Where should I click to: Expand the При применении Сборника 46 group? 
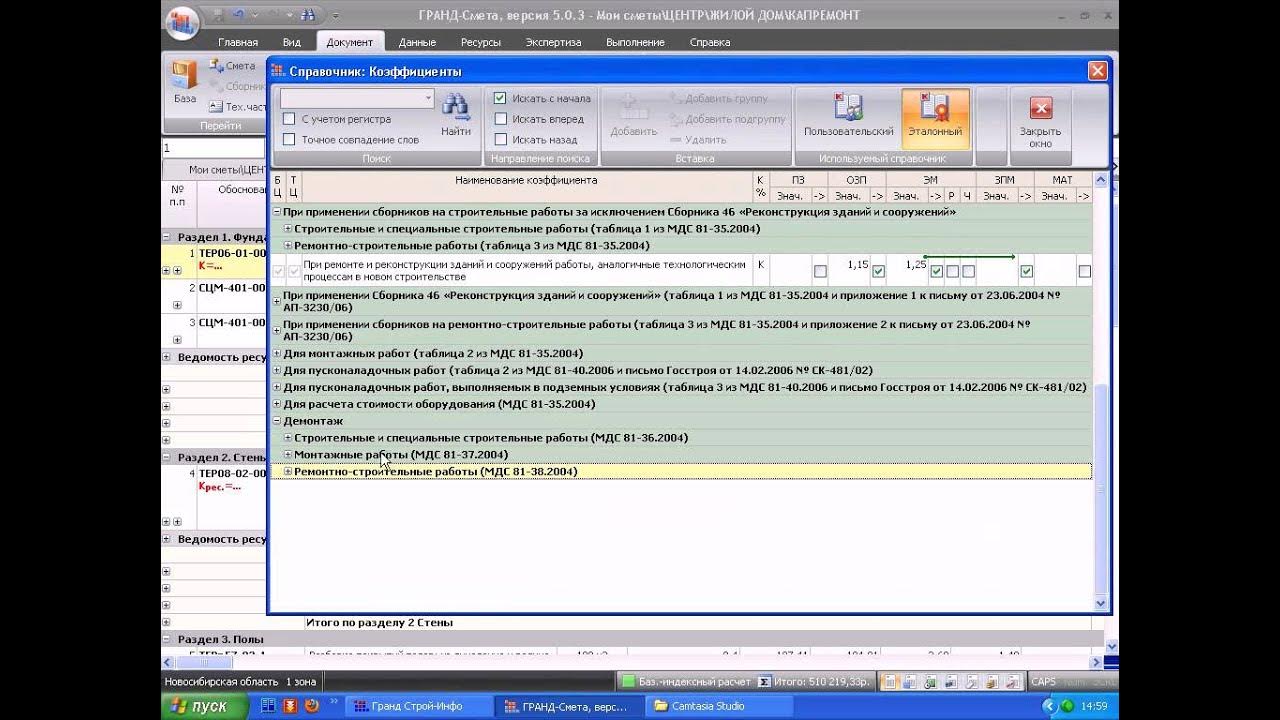pos(277,301)
